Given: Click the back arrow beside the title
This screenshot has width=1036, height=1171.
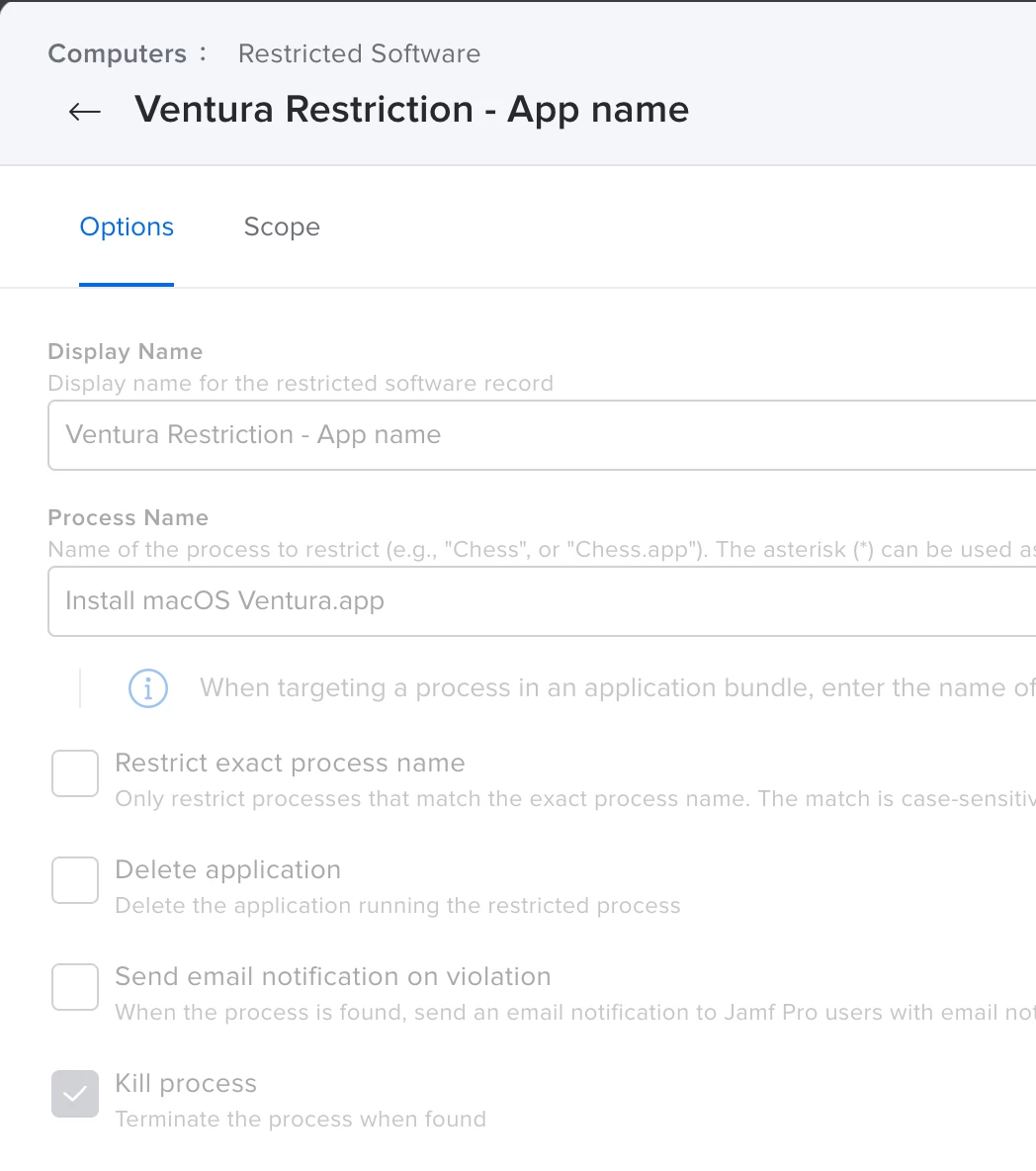Looking at the screenshot, I should point(84,112).
